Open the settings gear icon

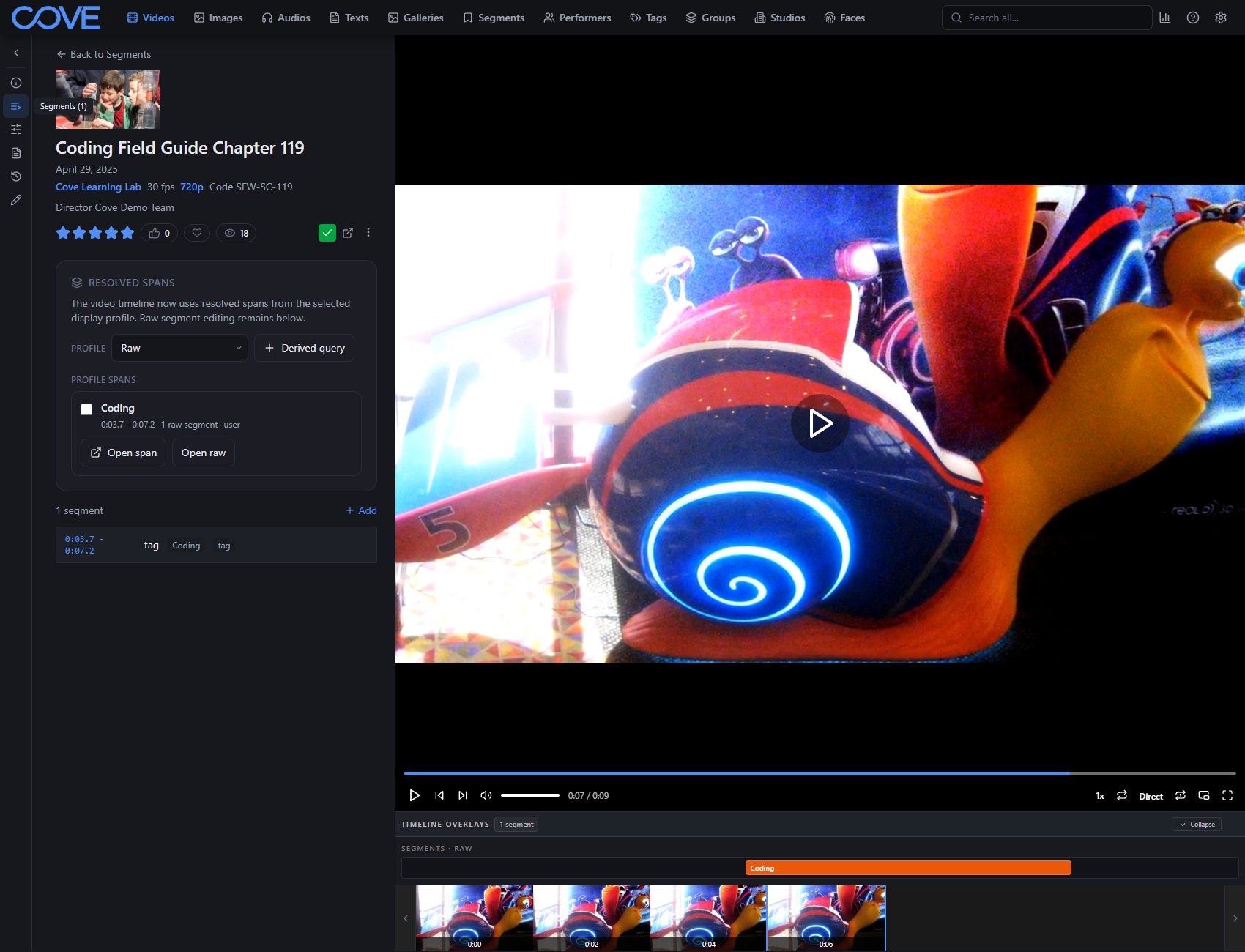point(1221,18)
